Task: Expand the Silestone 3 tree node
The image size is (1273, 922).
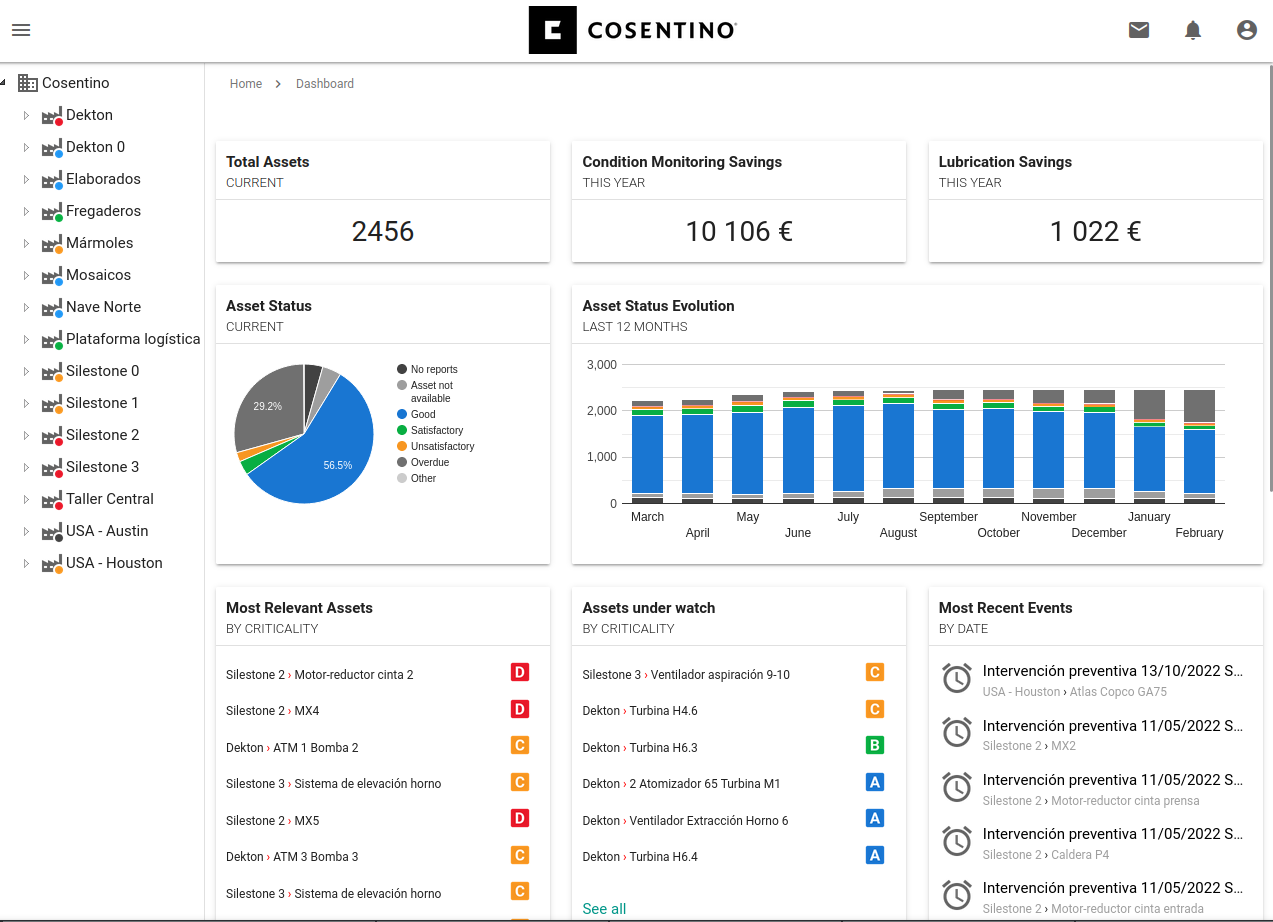Action: [27, 467]
